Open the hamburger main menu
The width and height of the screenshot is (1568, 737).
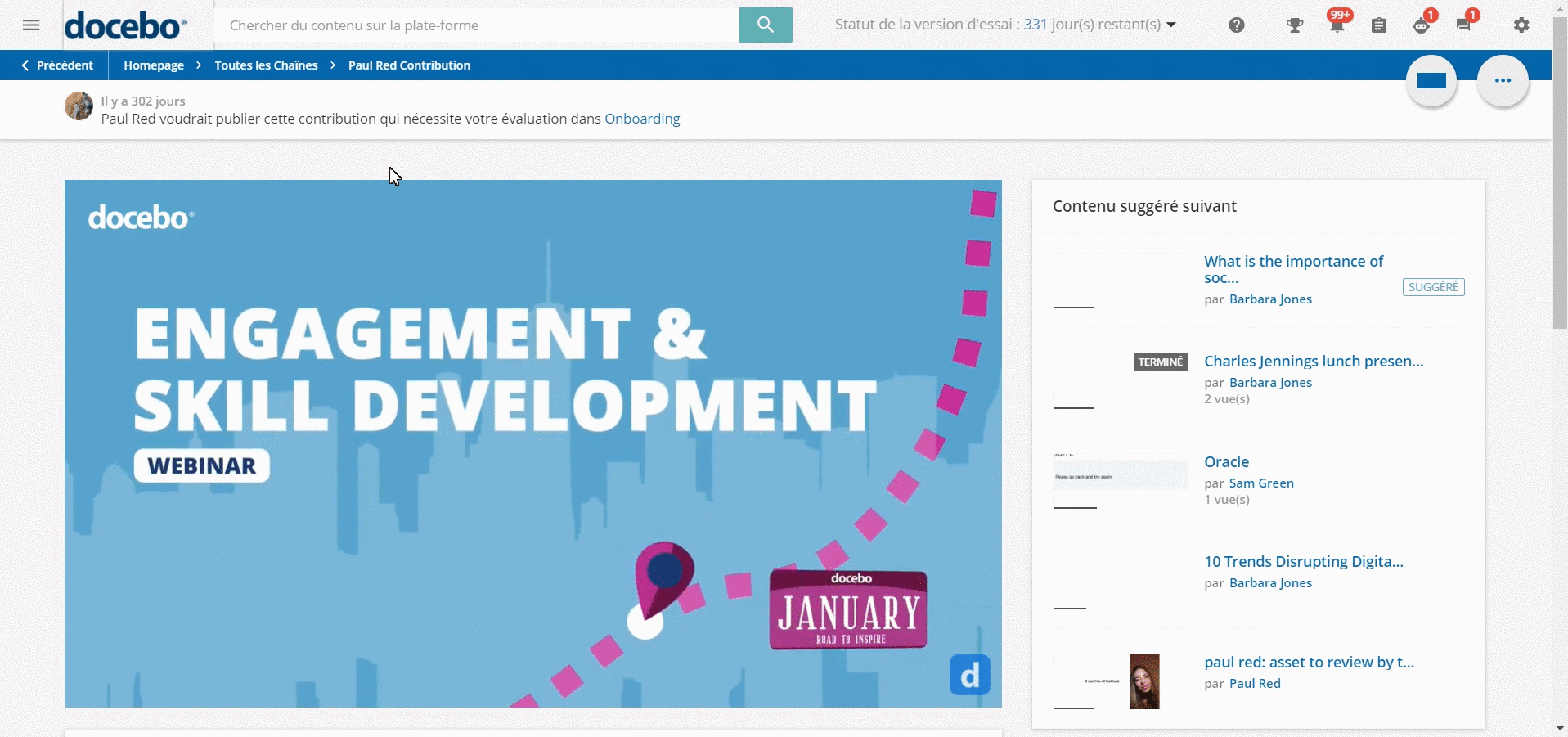31,25
